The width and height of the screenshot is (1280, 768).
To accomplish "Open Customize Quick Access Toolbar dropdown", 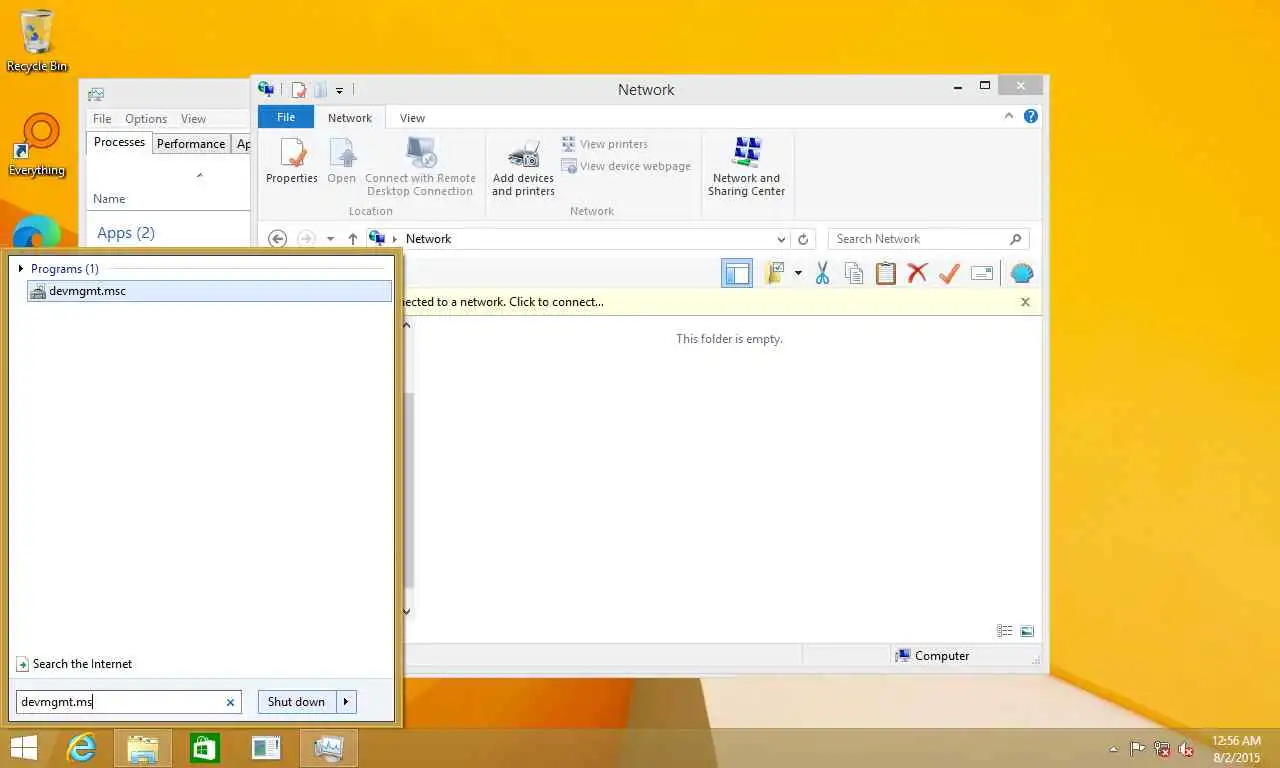I will click(339, 90).
